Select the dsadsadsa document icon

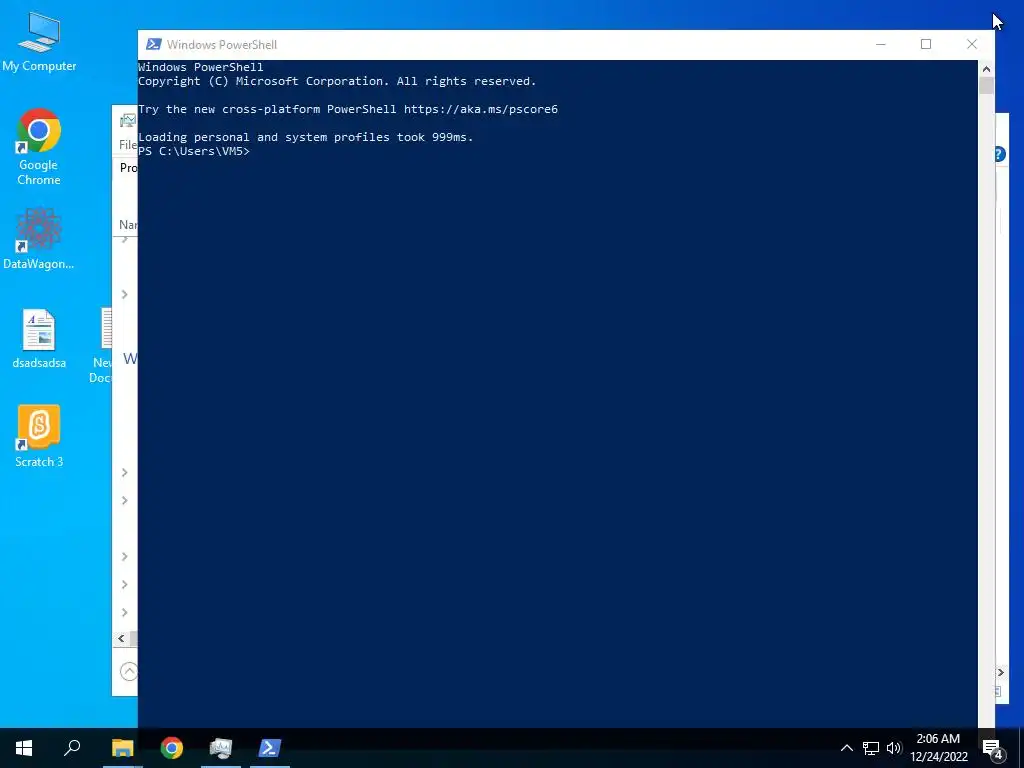39,339
